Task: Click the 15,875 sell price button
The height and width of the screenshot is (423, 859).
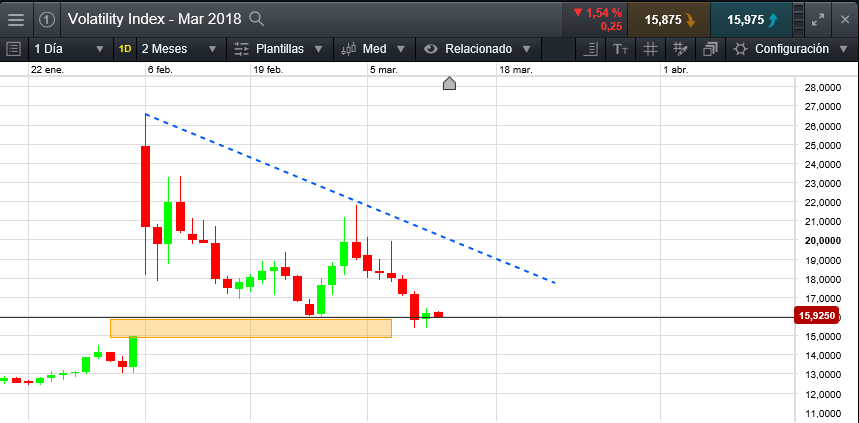Action: [669, 20]
